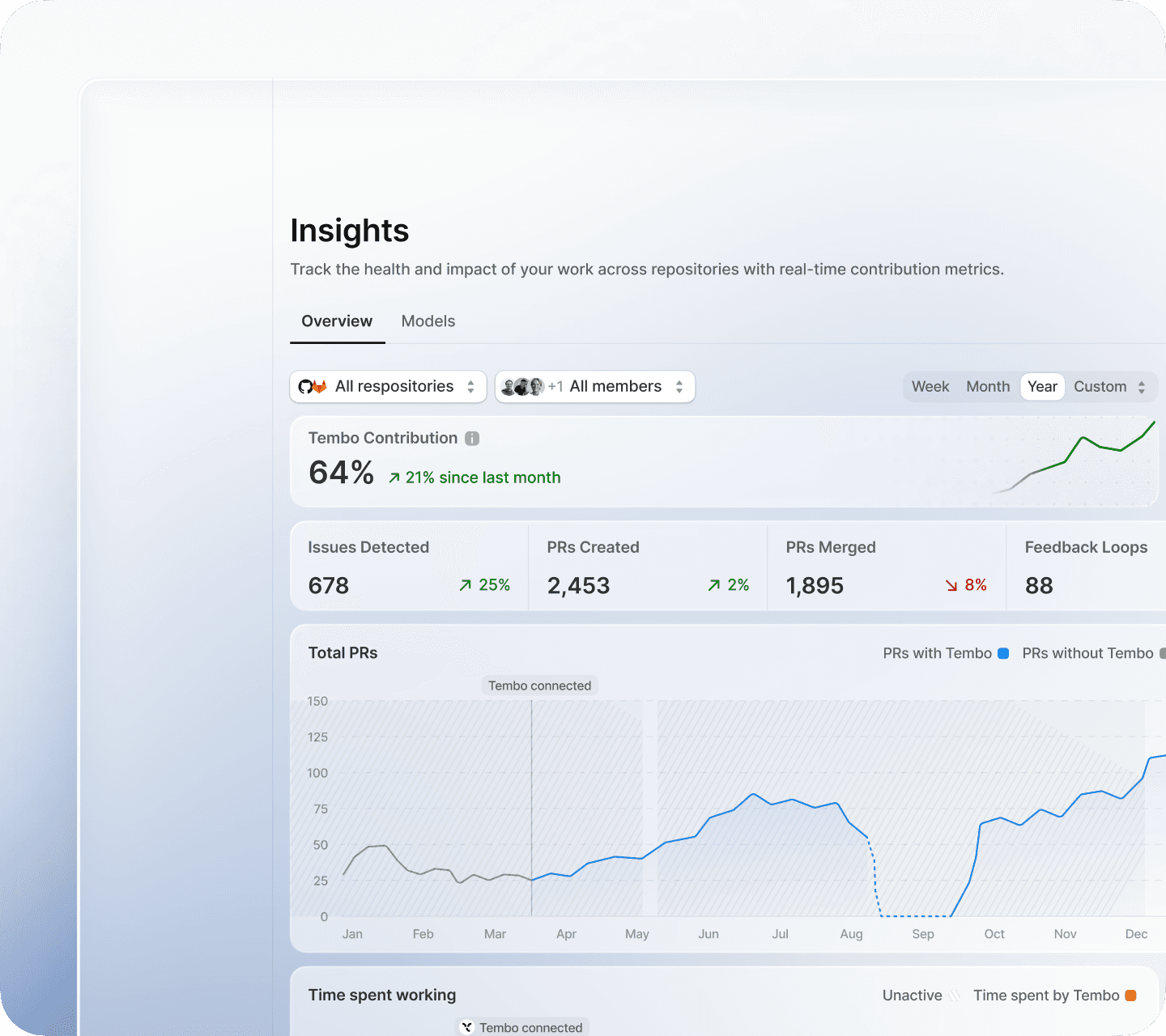Click the PRs Created value 2,453
The height and width of the screenshot is (1036, 1166).
(x=578, y=585)
